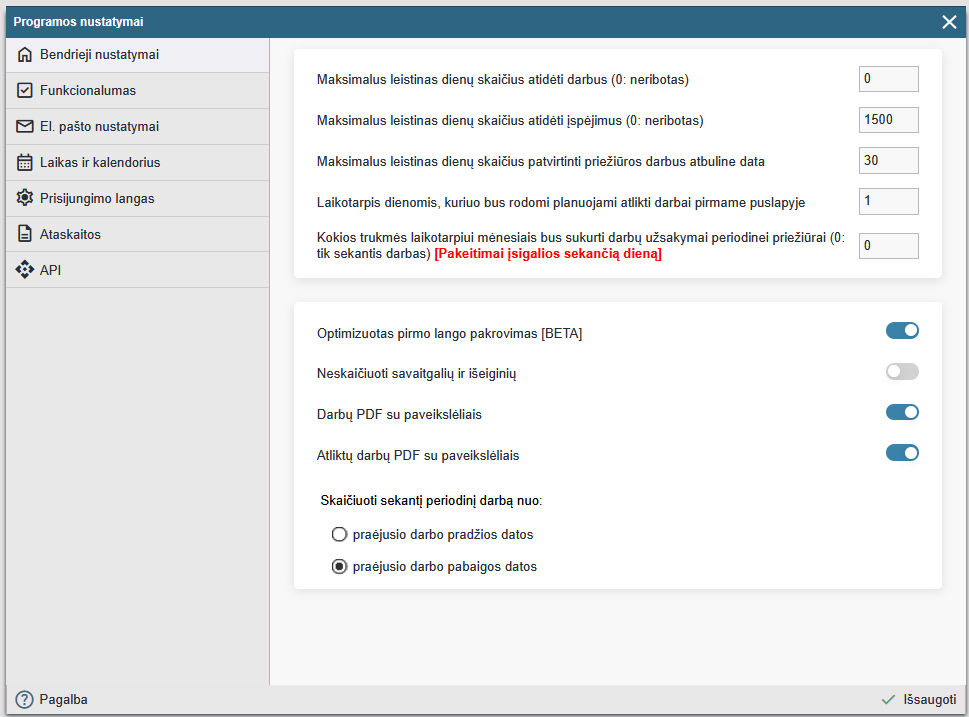Click the question mark help icon
The height and width of the screenshot is (717, 969).
(24, 700)
